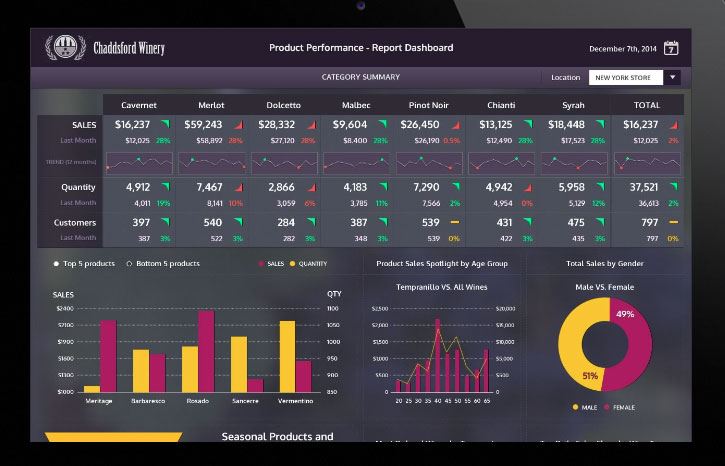Click red arrow beside Dolcetto quantity 2,866
Image resolution: width=725 pixels, height=466 pixels.
[x=312, y=187]
